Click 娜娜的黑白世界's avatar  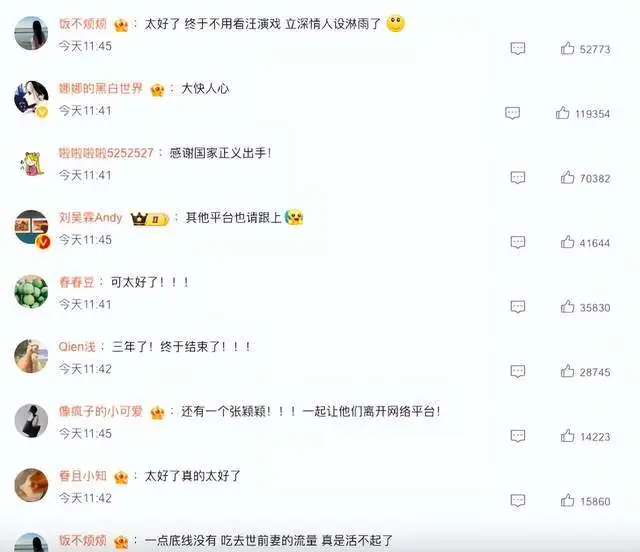tap(31, 98)
